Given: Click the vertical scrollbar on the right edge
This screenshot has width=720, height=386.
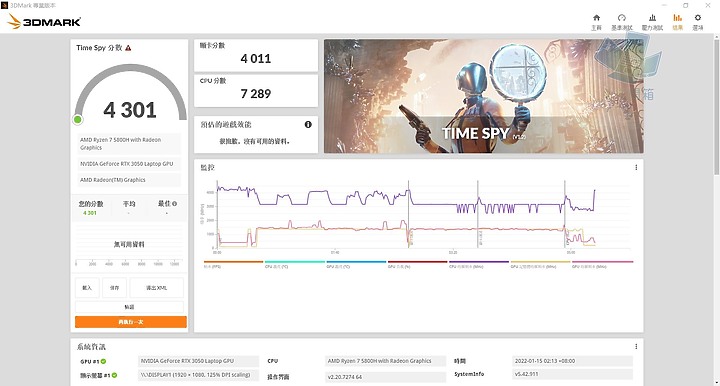Looking at the screenshot, I should (716, 106).
